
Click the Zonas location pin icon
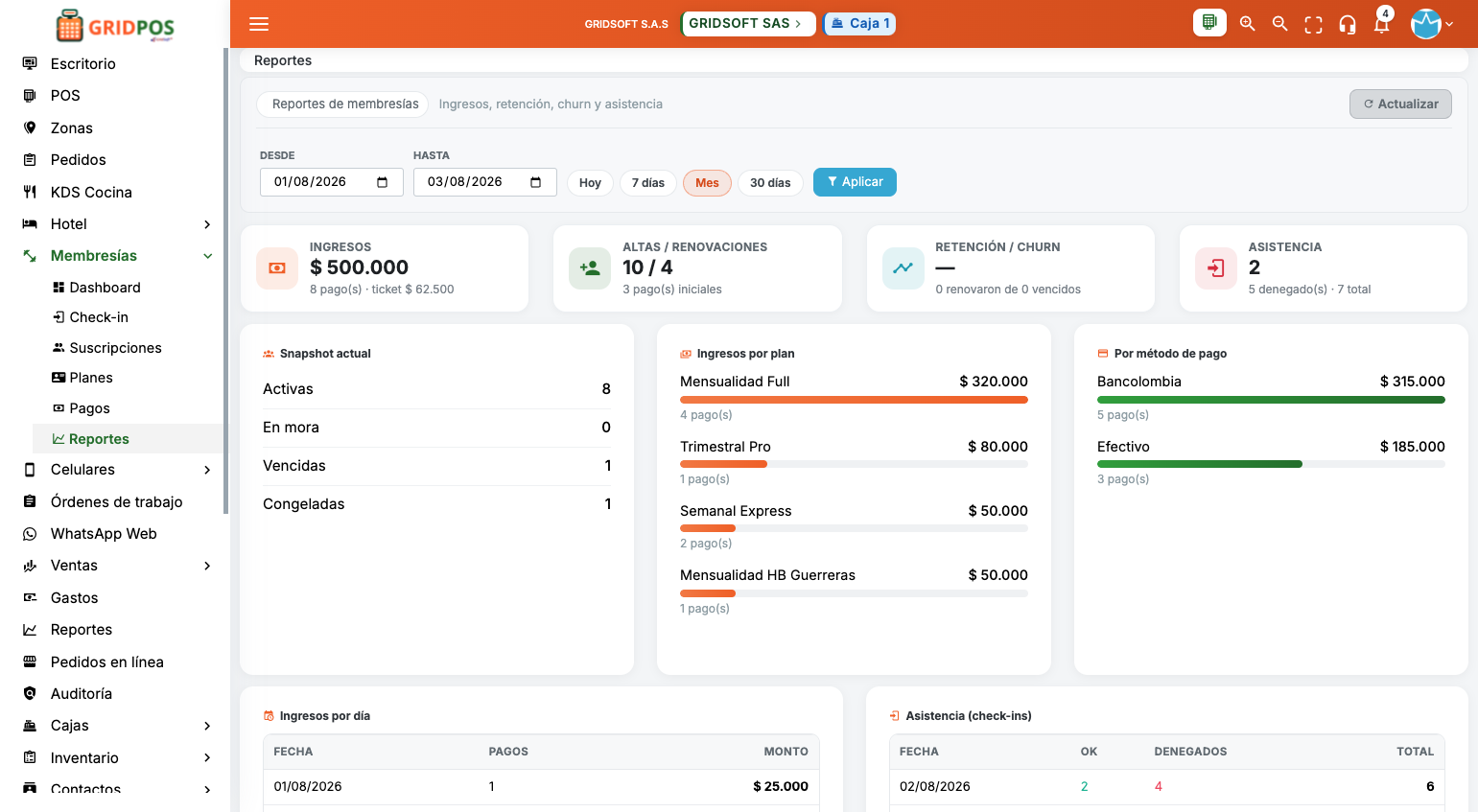coord(30,128)
